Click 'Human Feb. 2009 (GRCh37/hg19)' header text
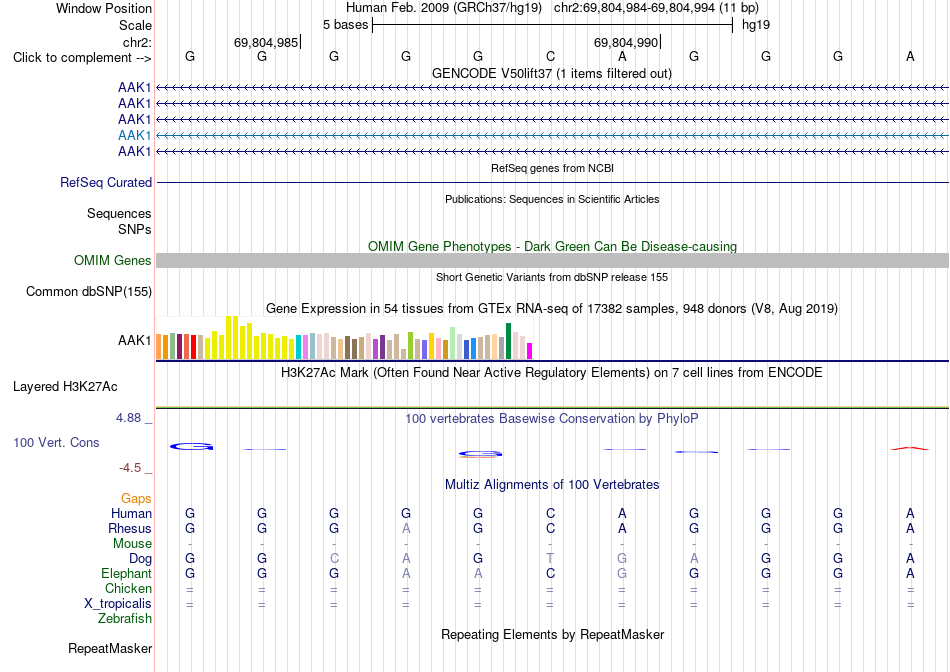Screen dimensions: 950x672 [x=443, y=8]
